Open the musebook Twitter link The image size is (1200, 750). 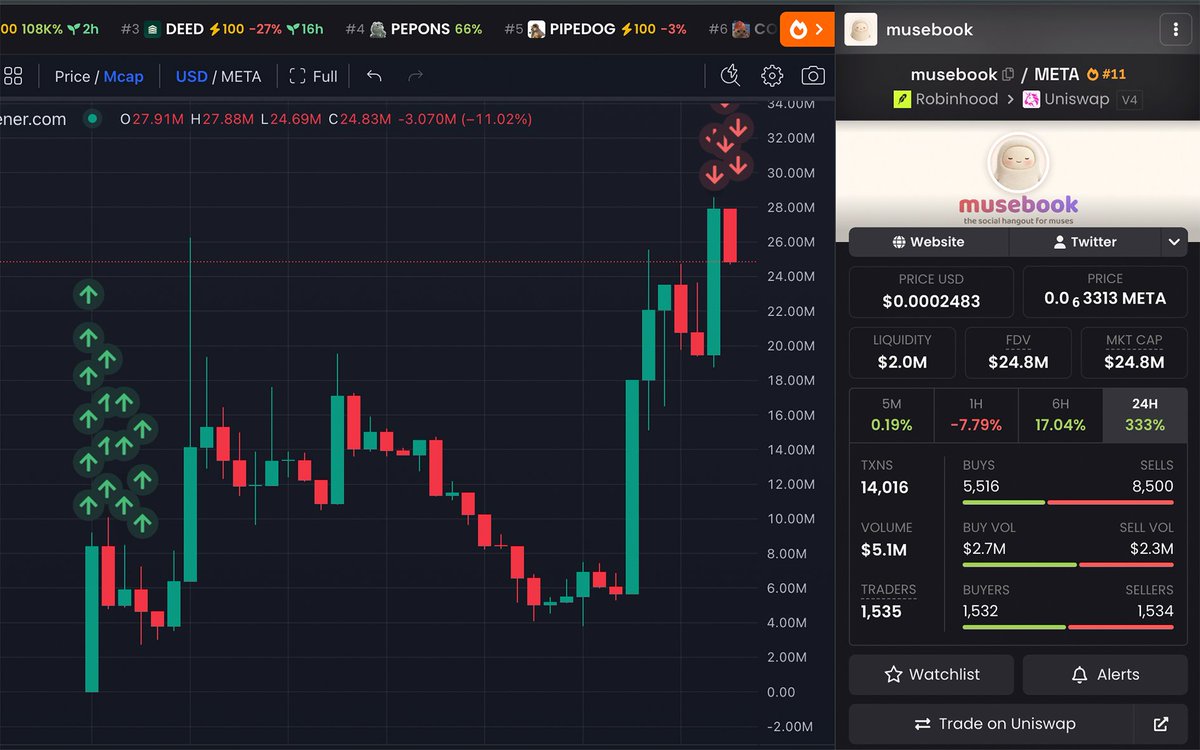click(x=1085, y=242)
